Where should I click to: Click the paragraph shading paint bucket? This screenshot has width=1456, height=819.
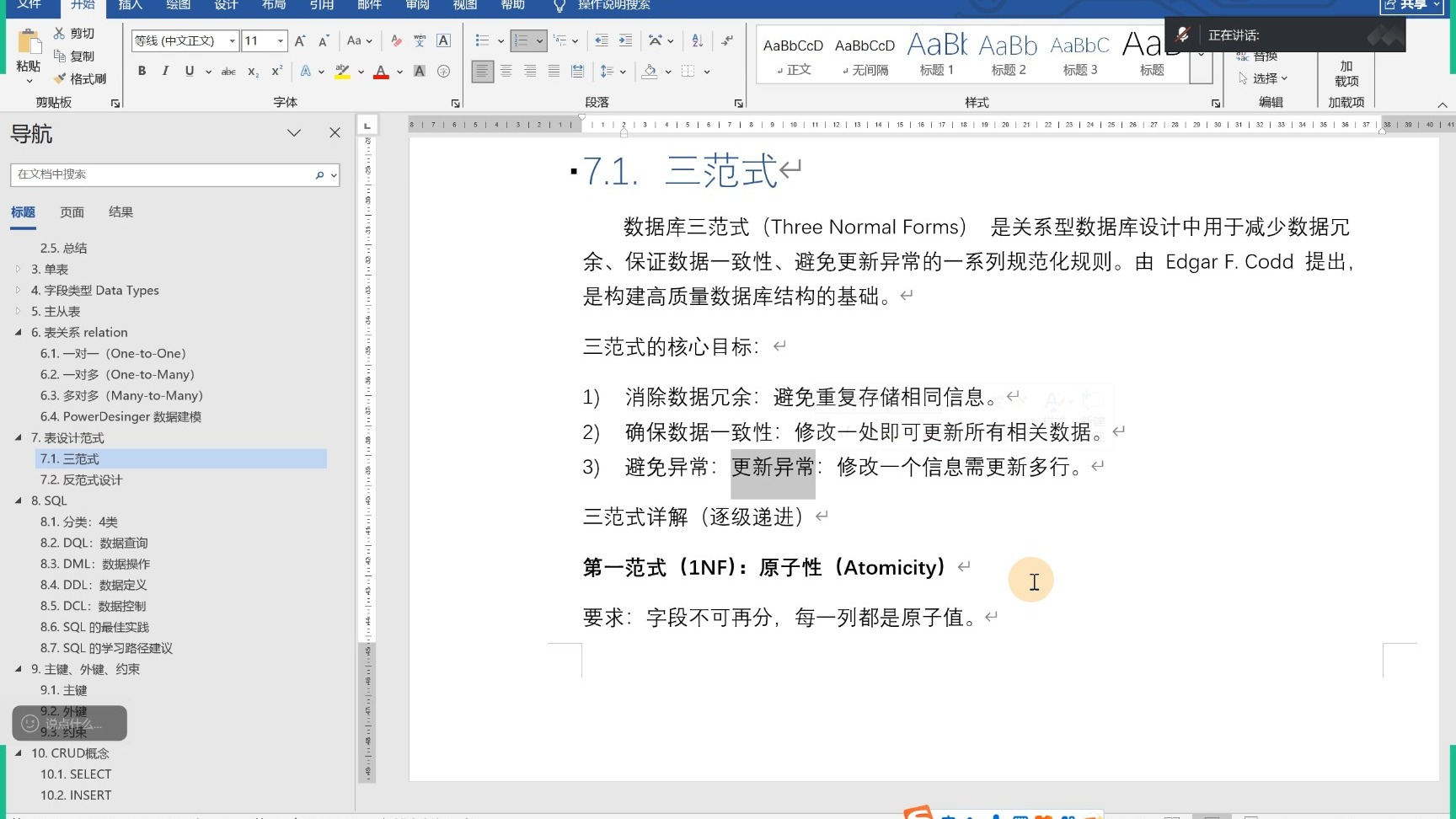tap(649, 72)
